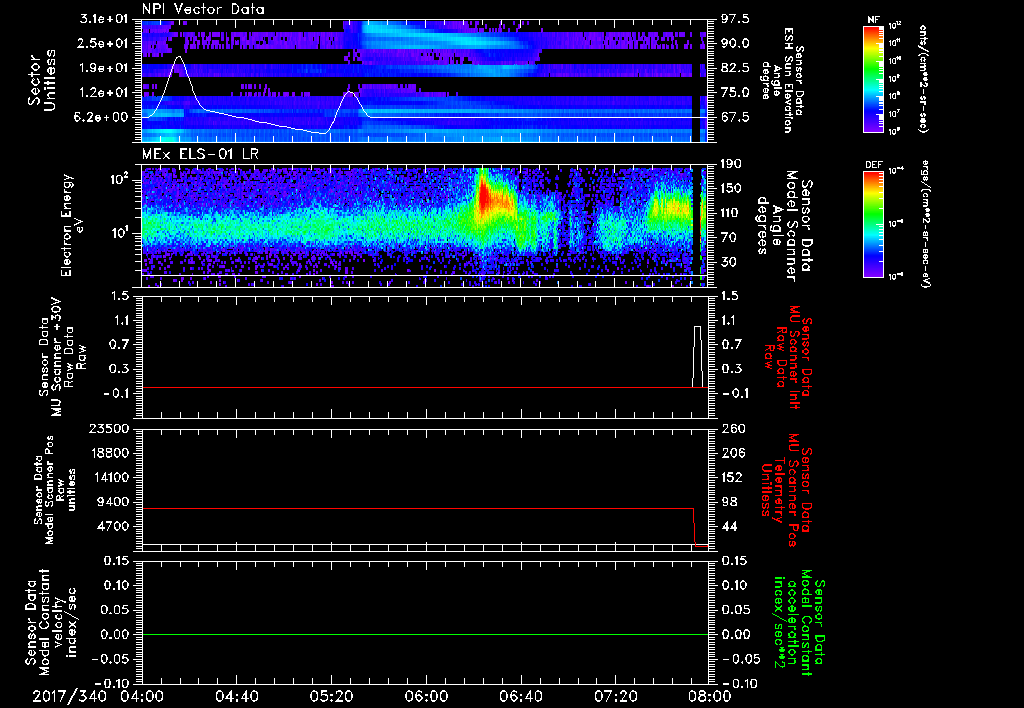Viewport: 1024px width, 708px height.
Task: Click the 152 telemetry tick label
Action: pyautogui.click(x=731, y=477)
